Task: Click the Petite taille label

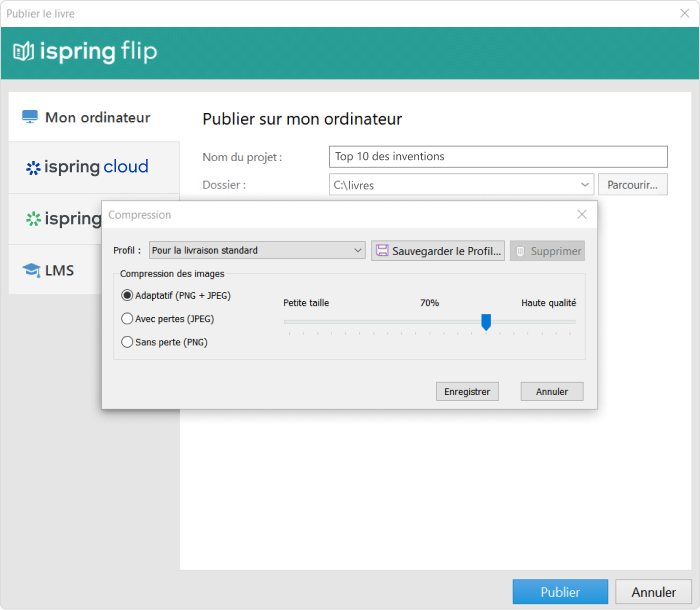Action: point(306,303)
